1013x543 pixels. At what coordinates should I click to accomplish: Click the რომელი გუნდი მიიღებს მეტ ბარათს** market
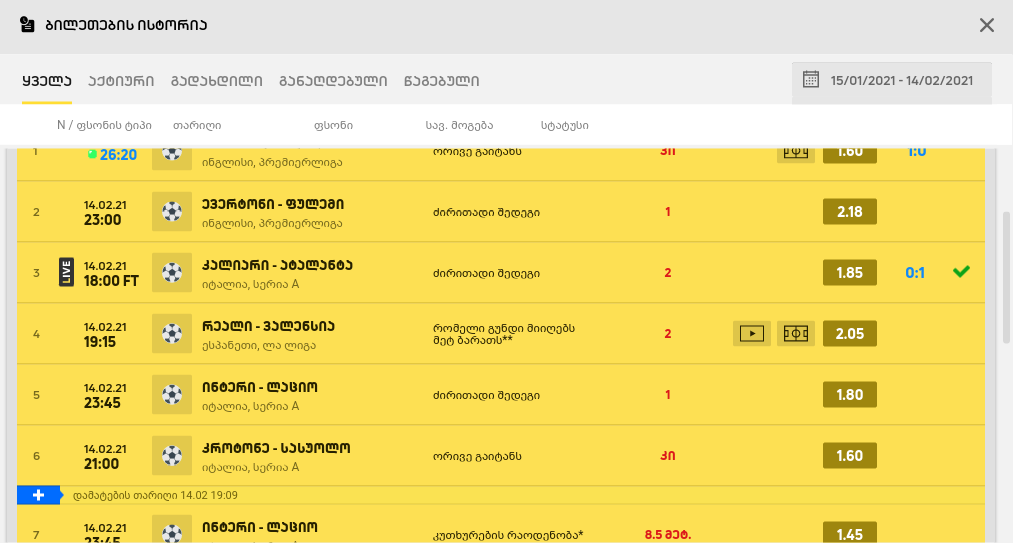point(504,334)
